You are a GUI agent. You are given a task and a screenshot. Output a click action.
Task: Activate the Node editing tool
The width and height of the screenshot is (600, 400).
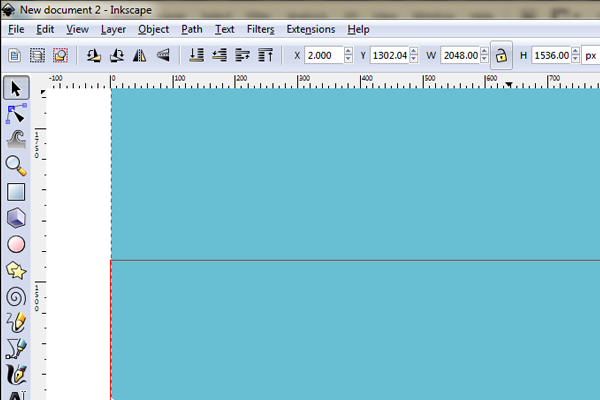point(16,114)
